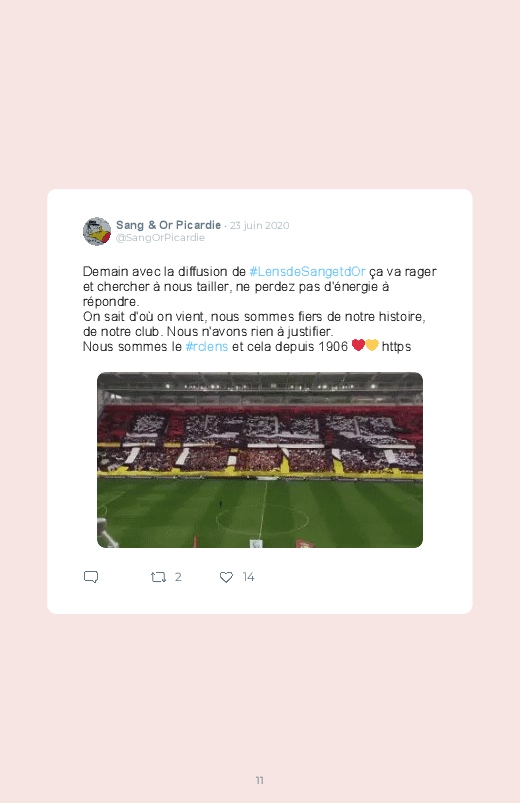The height and width of the screenshot is (803, 520).
Task: Click page number 11 at bottom
Action: tap(260, 780)
